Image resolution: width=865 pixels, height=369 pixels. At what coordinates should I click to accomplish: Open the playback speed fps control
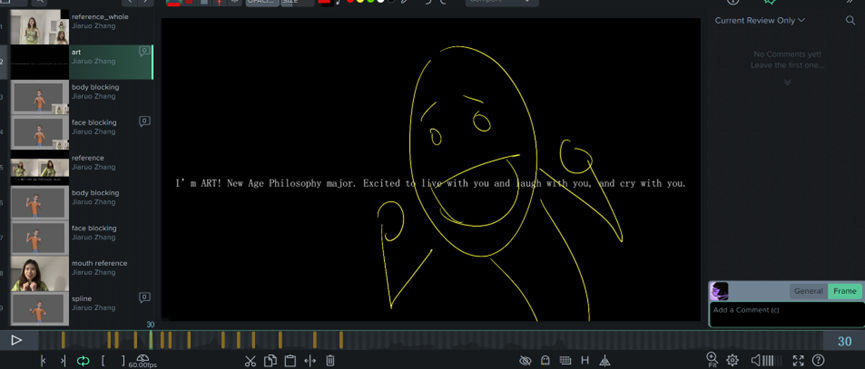(x=142, y=361)
